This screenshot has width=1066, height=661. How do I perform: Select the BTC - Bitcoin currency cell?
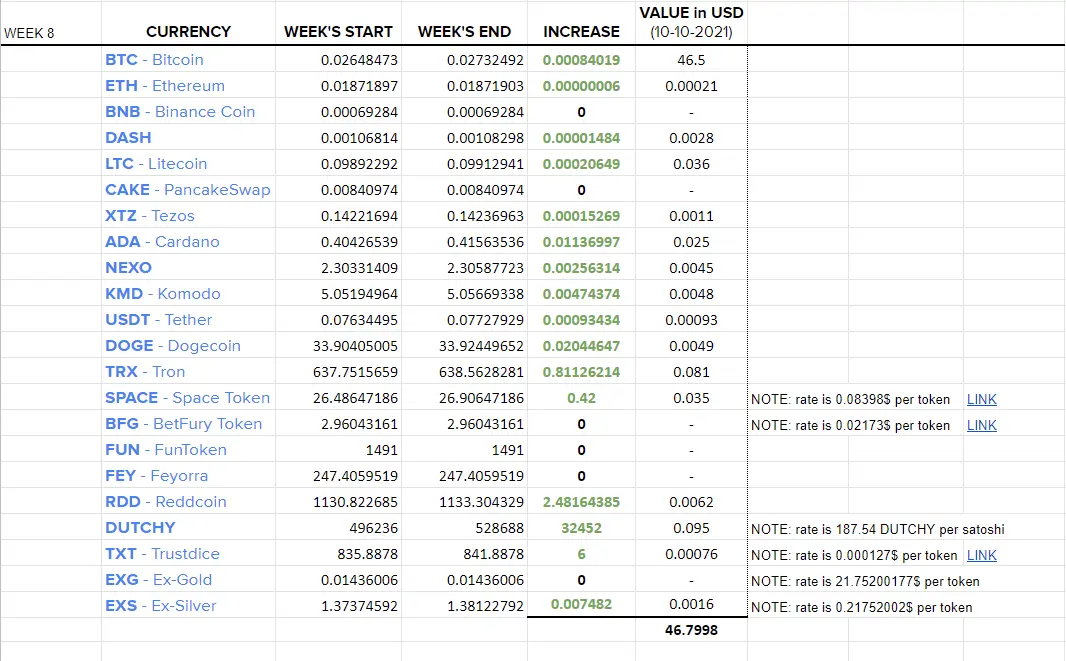pyautogui.click(x=188, y=60)
